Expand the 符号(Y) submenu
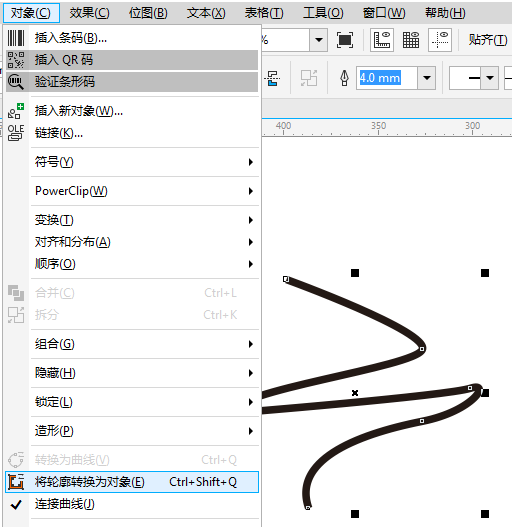This screenshot has height=527, width=512. pyautogui.click(x=132, y=162)
